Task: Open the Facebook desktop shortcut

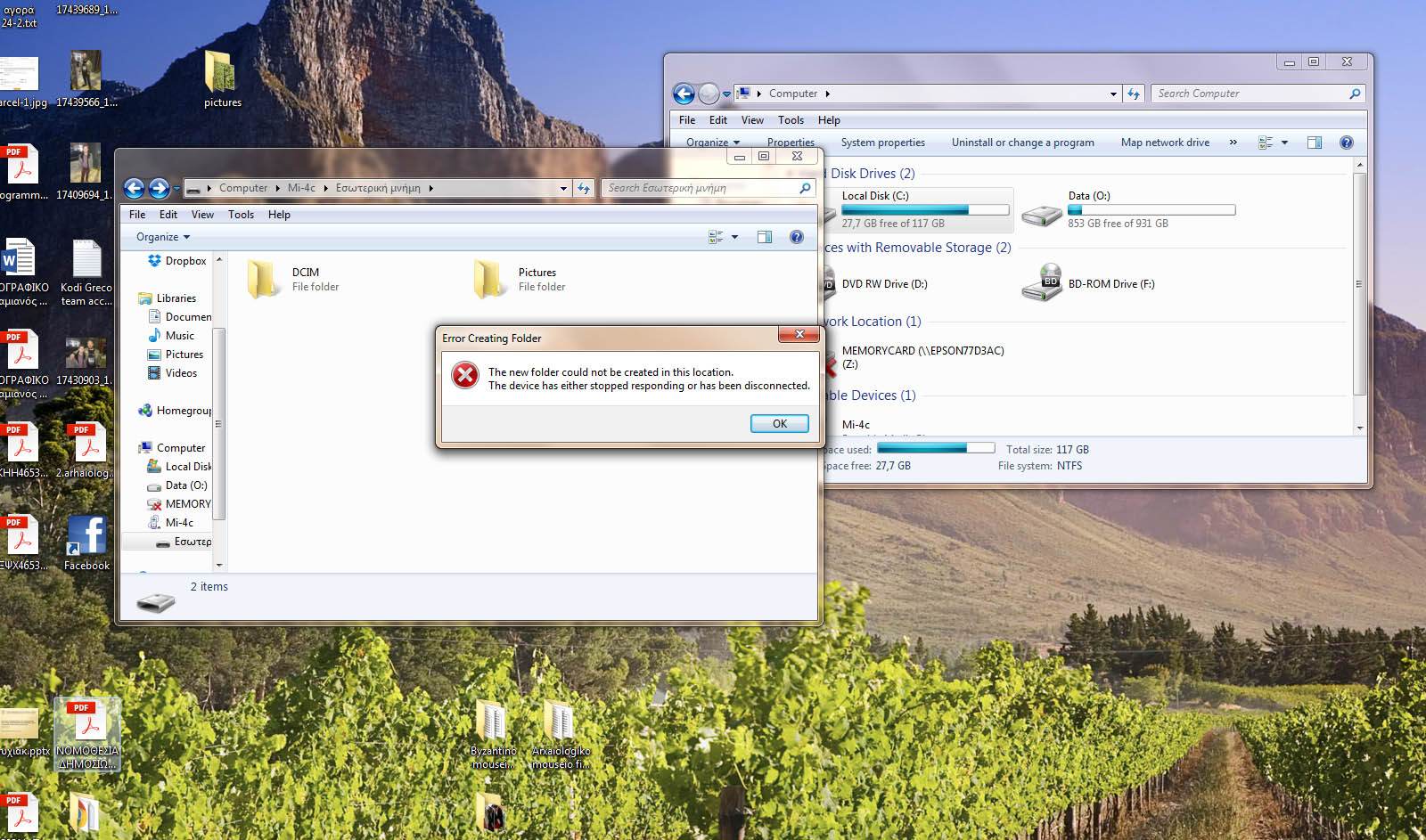Action: click(x=86, y=539)
